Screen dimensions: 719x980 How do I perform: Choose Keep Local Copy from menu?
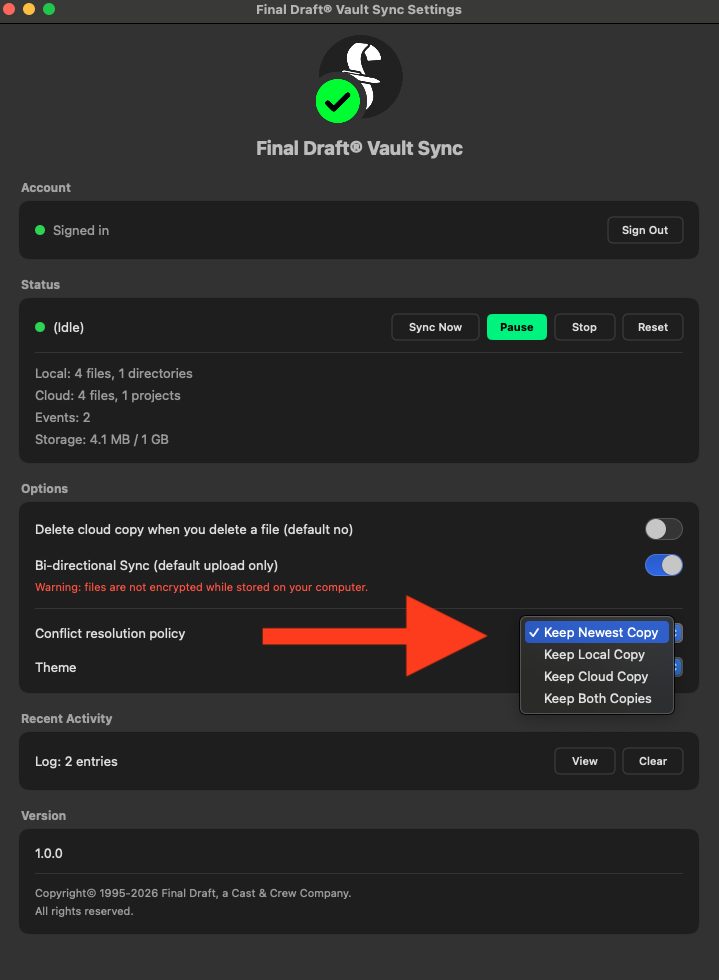coord(594,654)
